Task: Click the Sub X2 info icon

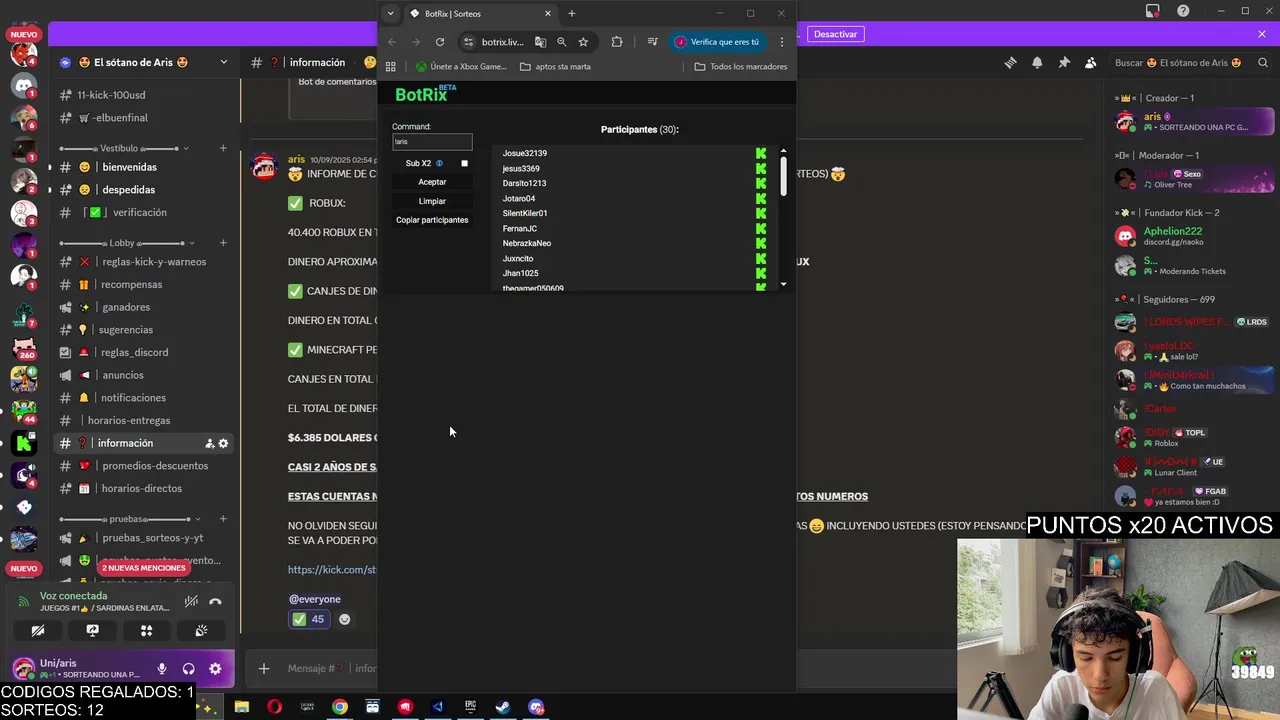Action: tap(439, 163)
